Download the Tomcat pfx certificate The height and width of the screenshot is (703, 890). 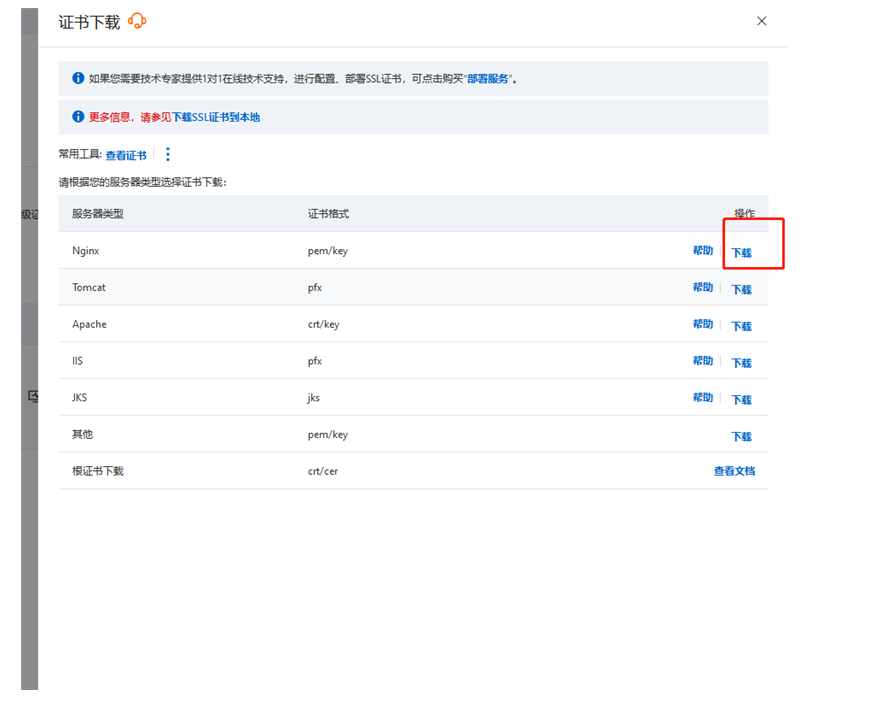[x=741, y=290]
